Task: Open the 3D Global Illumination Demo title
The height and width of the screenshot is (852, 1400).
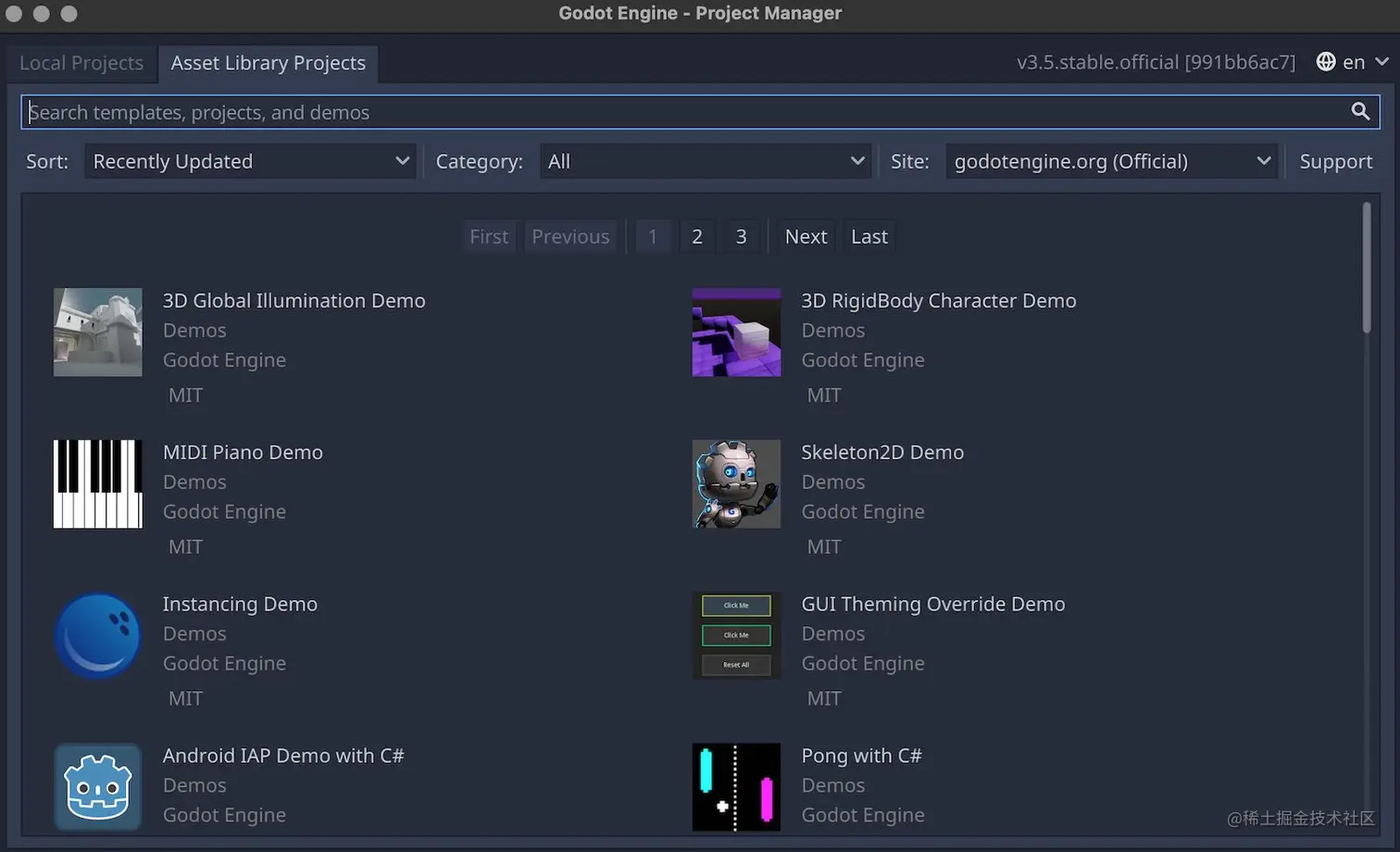Action: [294, 301]
